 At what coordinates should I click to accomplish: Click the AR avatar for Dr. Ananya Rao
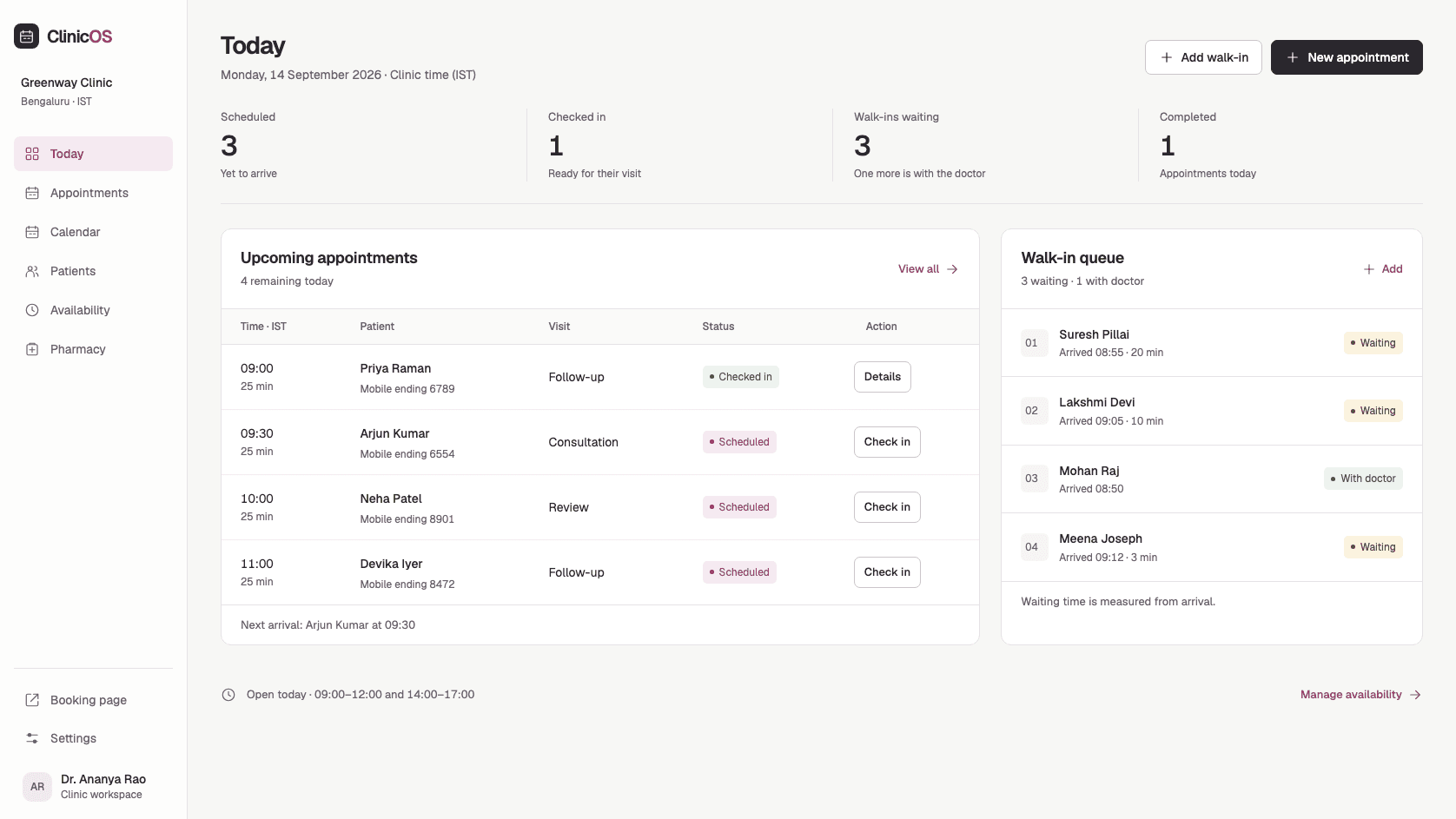click(37, 787)
